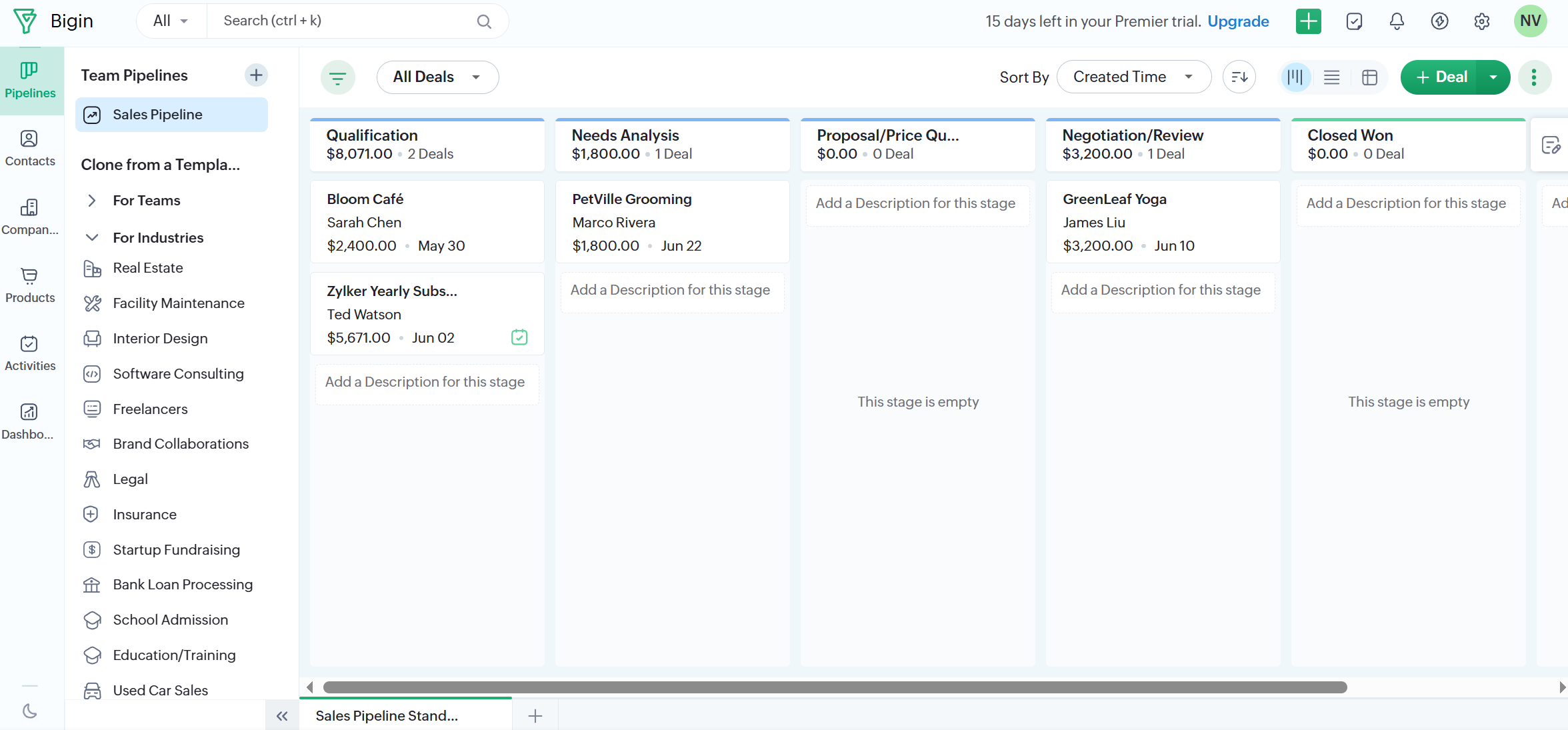Open the Activities module
The image size is (1568, 730).
tap(31, 353)
